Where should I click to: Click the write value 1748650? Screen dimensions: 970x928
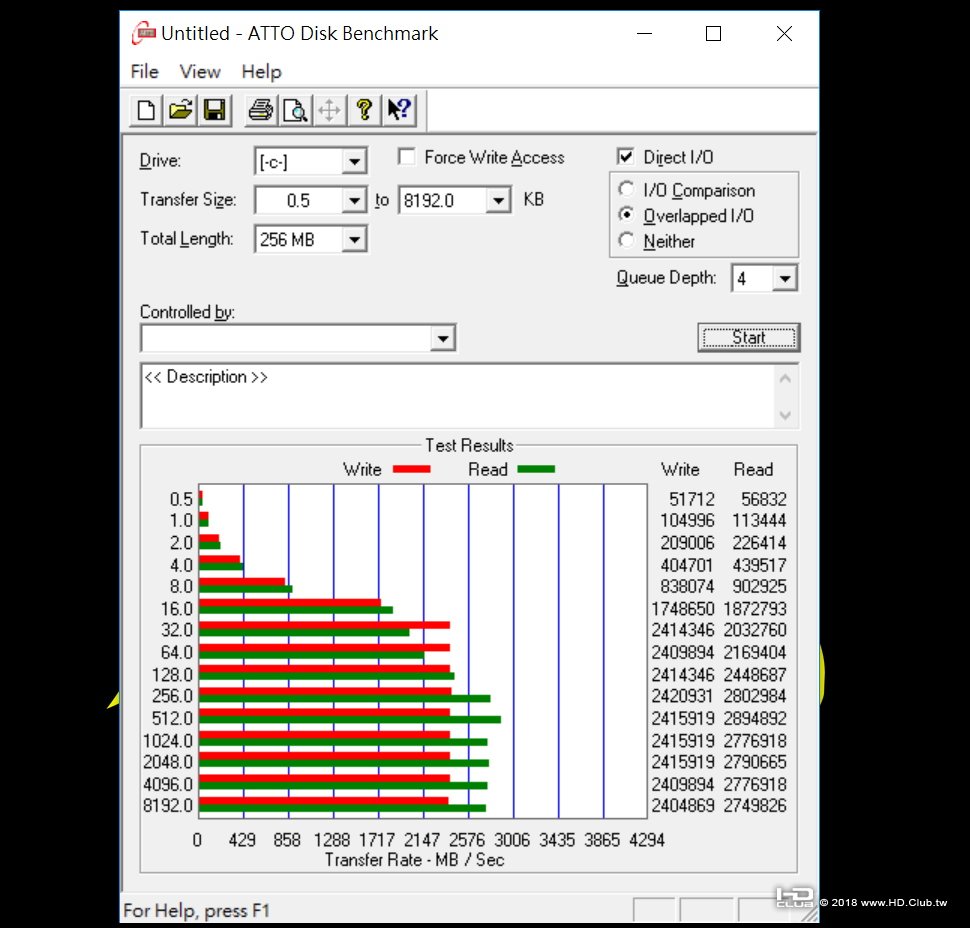pos(683,609)
